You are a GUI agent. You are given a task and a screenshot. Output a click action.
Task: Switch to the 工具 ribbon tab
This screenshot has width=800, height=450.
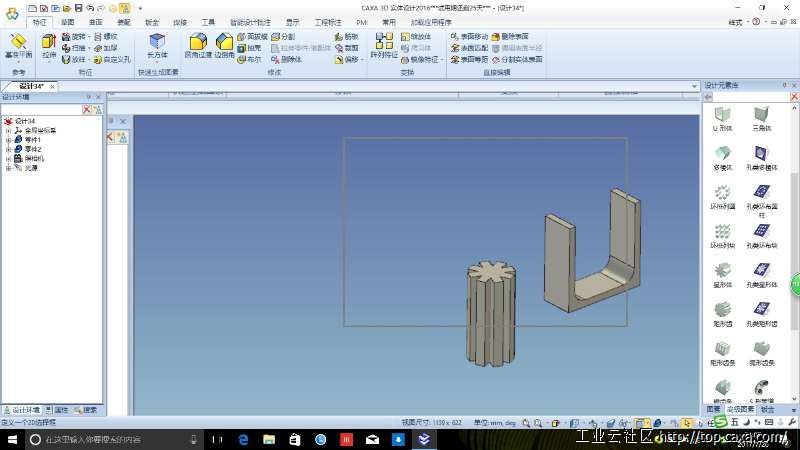pos(207,22)
